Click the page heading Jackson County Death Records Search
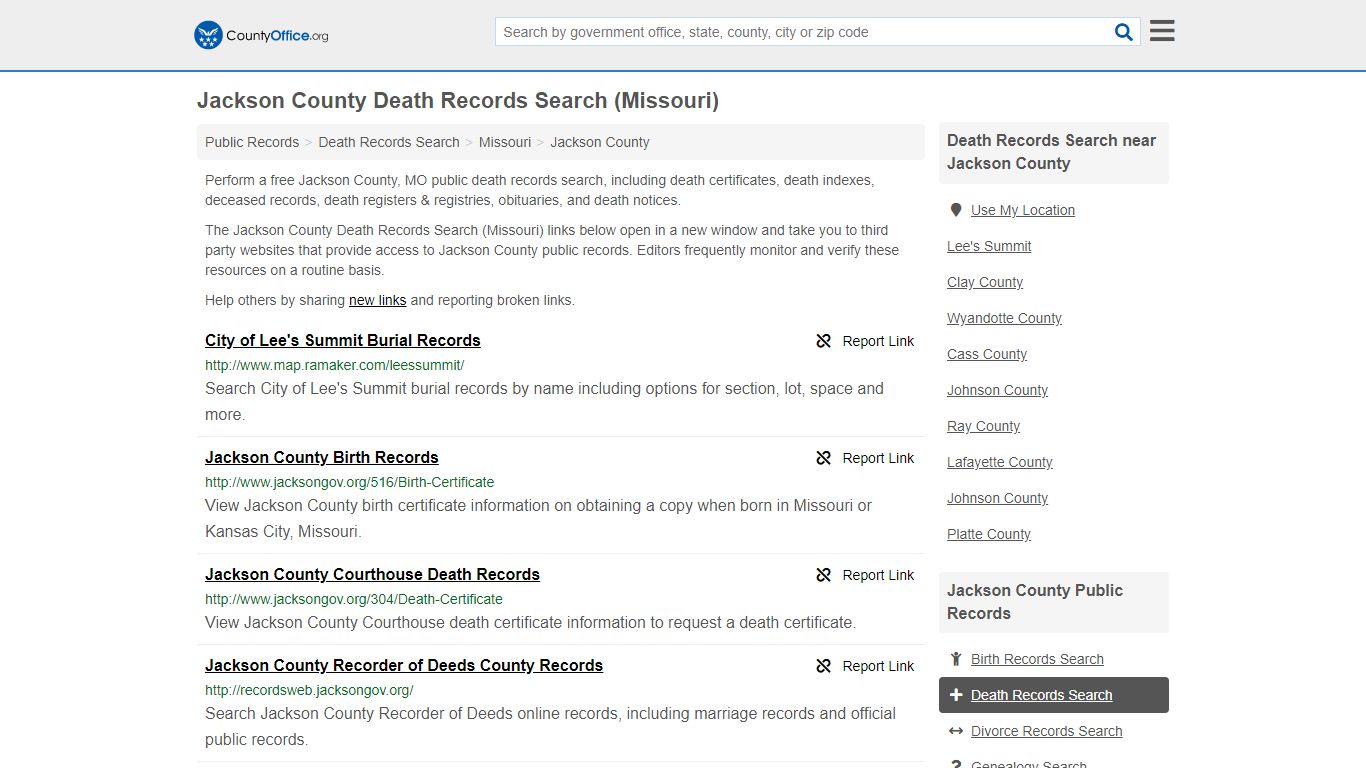The width and height of the screenshot is (1366, 768). [x=458, y=101]
